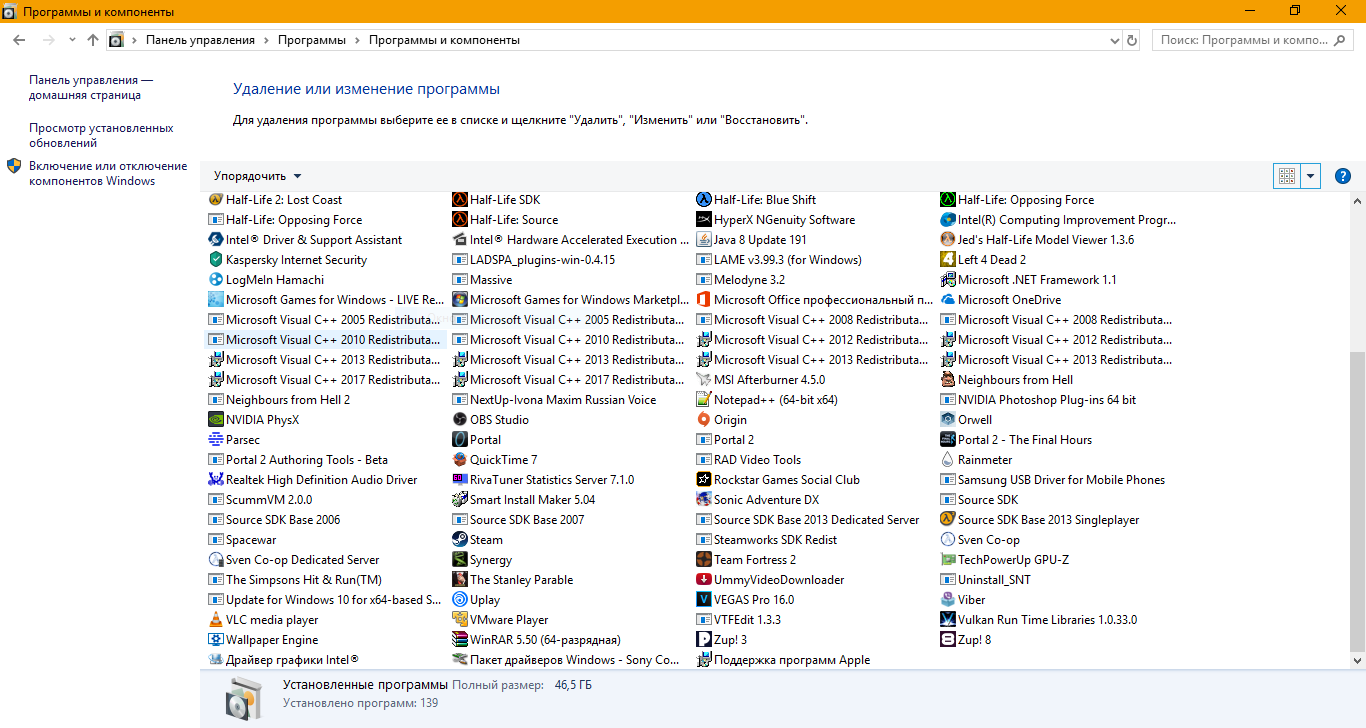Click the Rainmeter drop icon
Viewport: 1366px width, 728px height.
(x=948, y=460)
